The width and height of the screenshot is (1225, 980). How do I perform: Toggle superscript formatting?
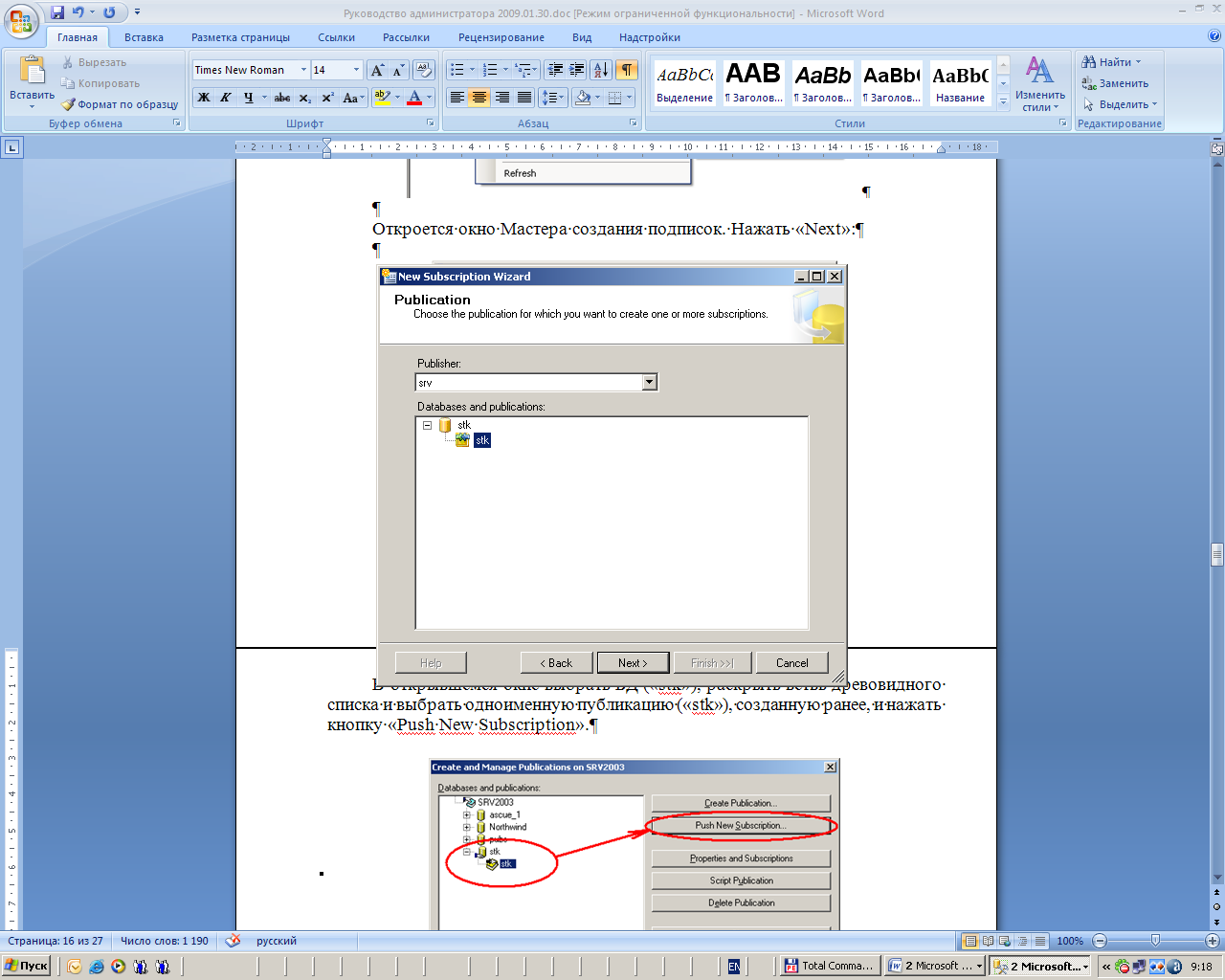point(327,98)
